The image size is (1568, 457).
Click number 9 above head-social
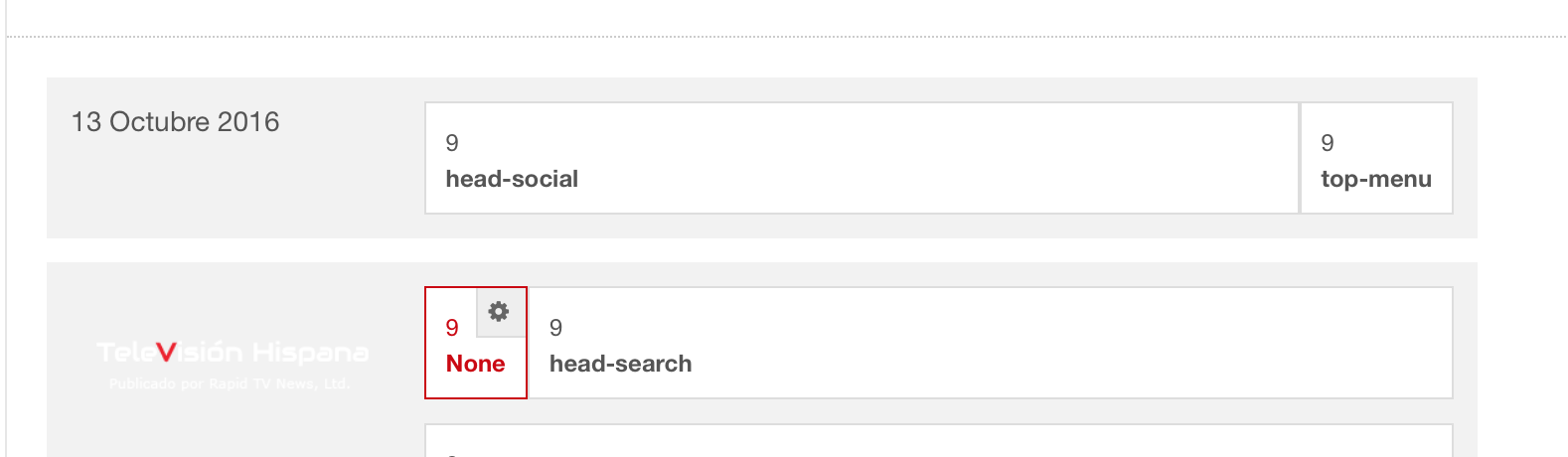(452, 143)
